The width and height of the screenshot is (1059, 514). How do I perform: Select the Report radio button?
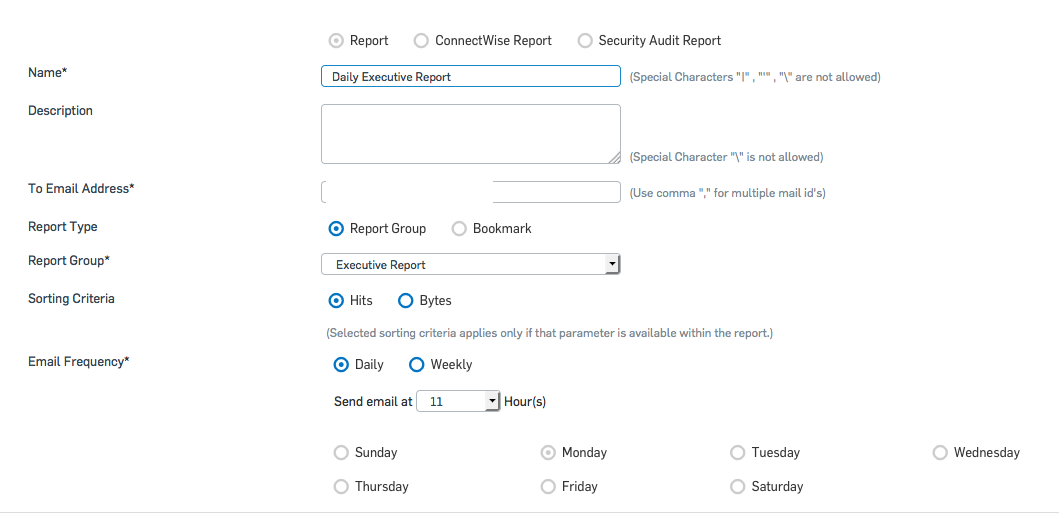336,41
